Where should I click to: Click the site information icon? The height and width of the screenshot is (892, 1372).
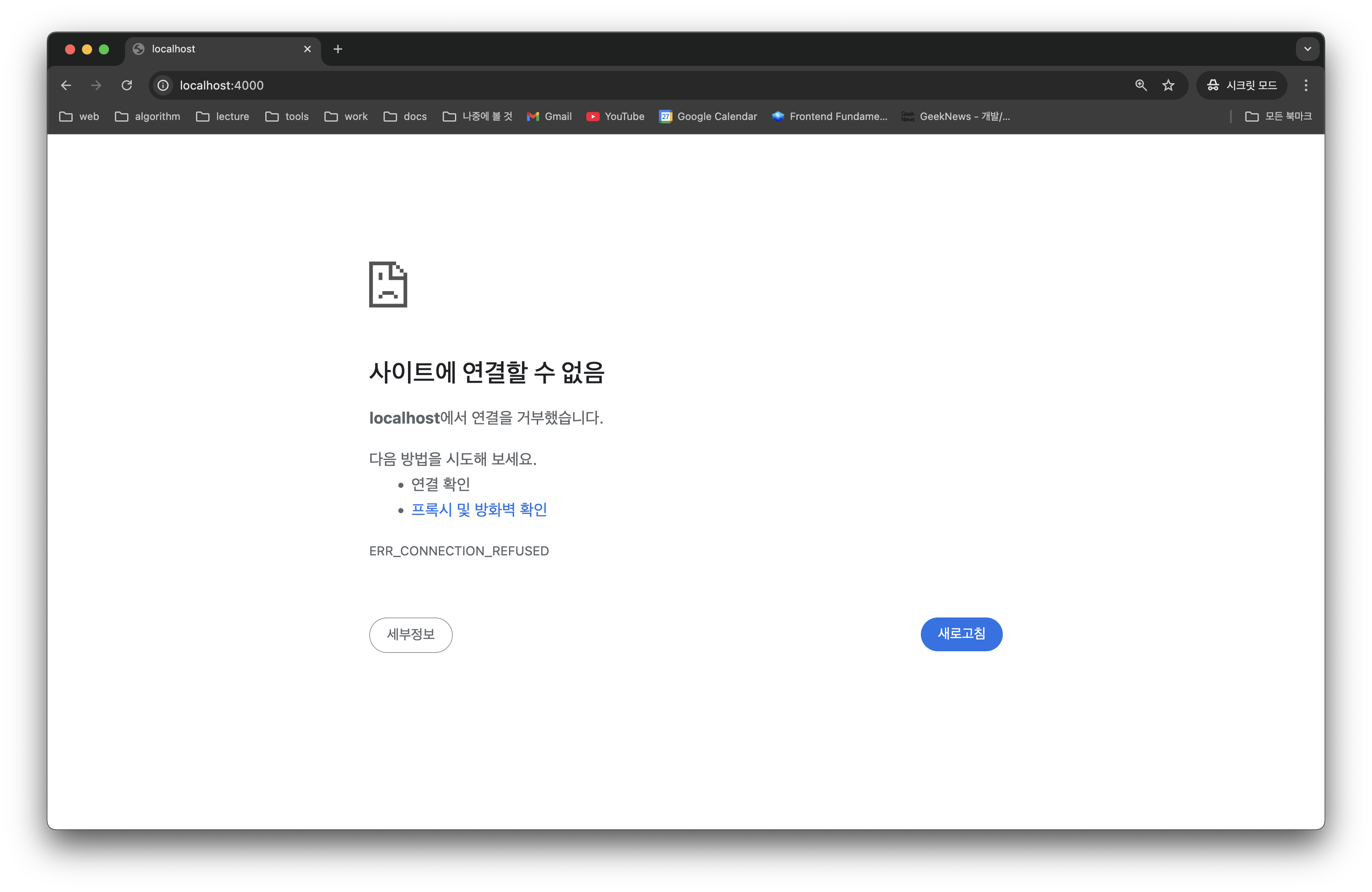point(163,85)
